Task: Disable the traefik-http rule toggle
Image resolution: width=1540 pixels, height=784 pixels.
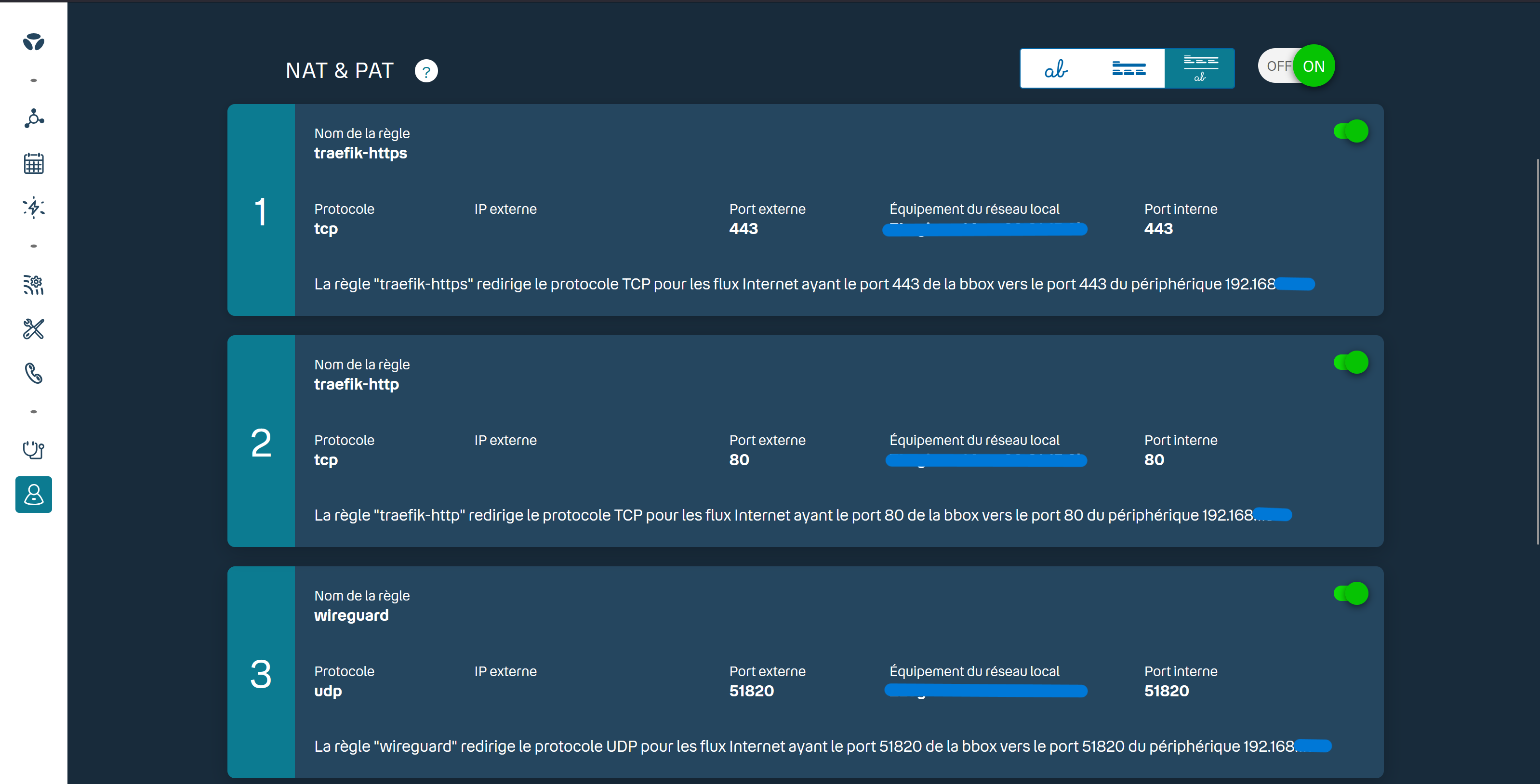Action: tap(1351, 362)
